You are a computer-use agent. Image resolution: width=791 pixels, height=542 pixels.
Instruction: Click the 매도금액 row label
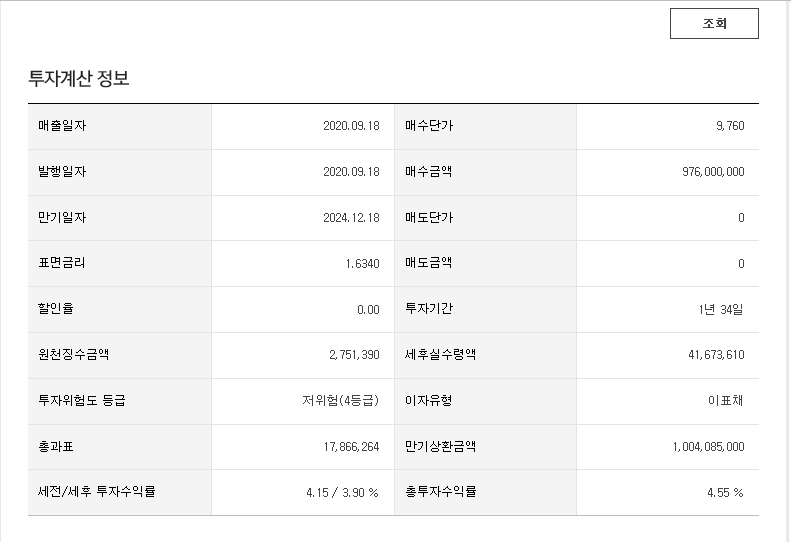tap(429, 263)
